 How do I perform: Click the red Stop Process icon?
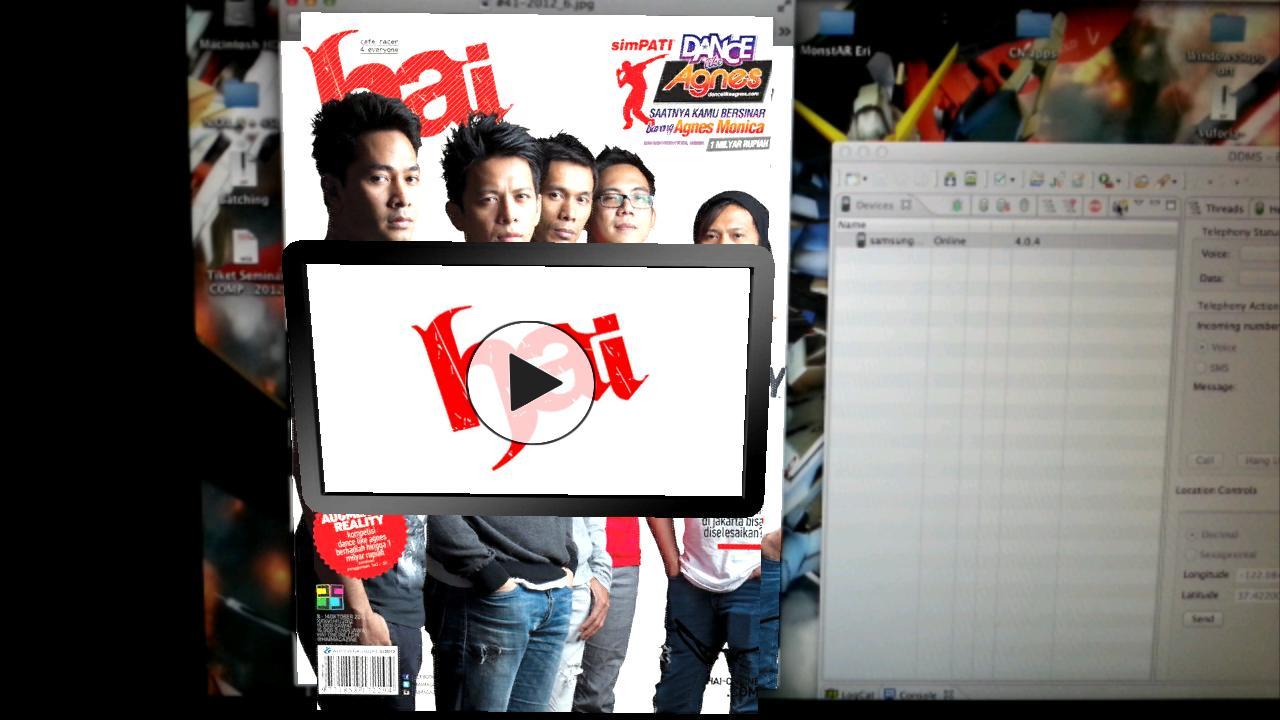(1095, 206)
